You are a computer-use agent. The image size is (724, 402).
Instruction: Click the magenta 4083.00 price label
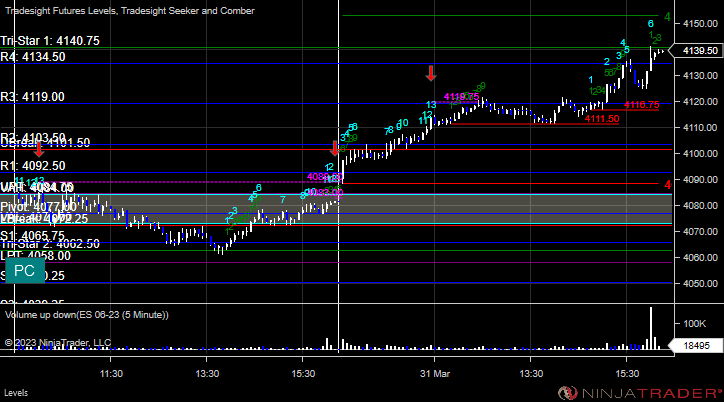click(325, 192)
